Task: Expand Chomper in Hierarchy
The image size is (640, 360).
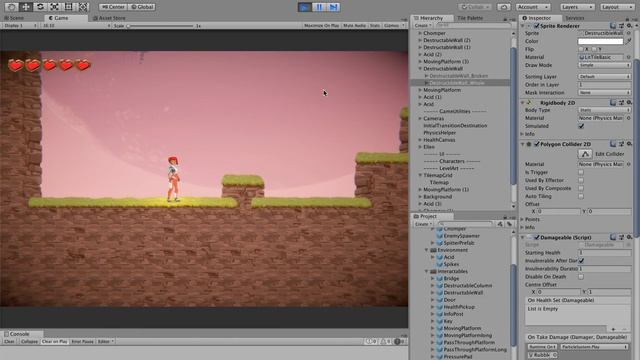Action: click(x=420, y=33)
